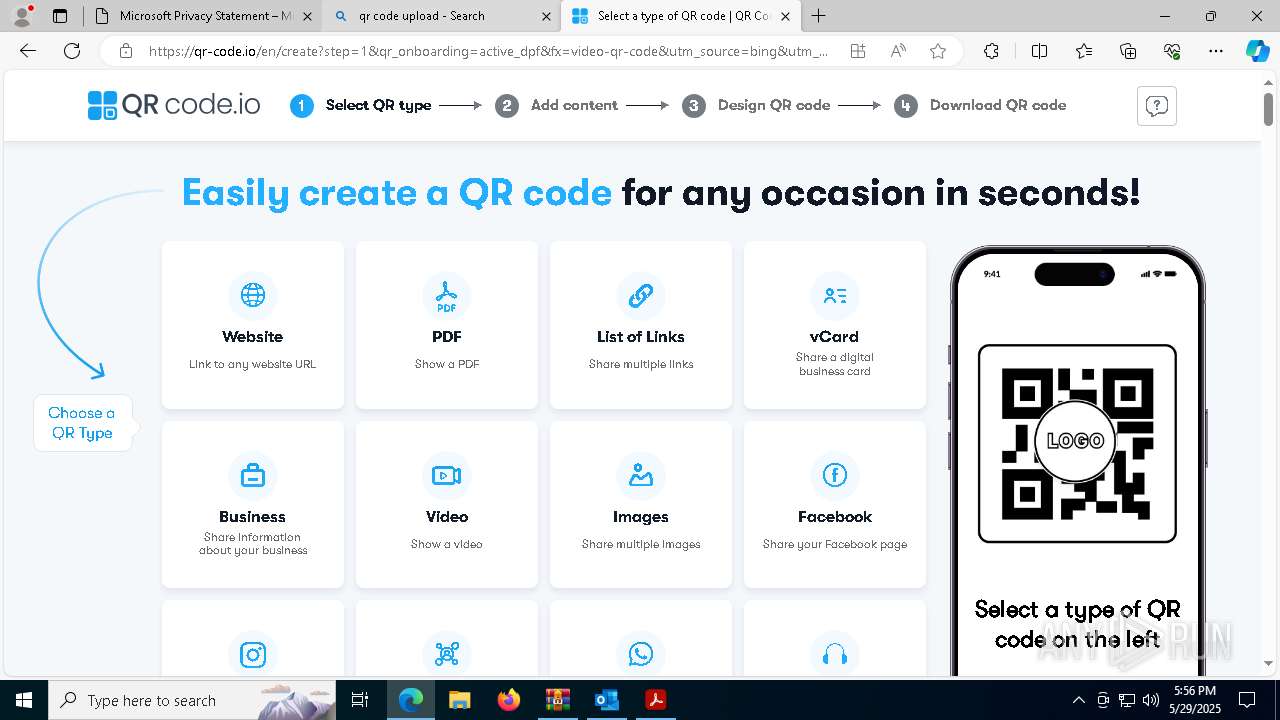The image size is (1280, 720).
Task: Click the Download QR code step
Action: click(x=980, y=105)
